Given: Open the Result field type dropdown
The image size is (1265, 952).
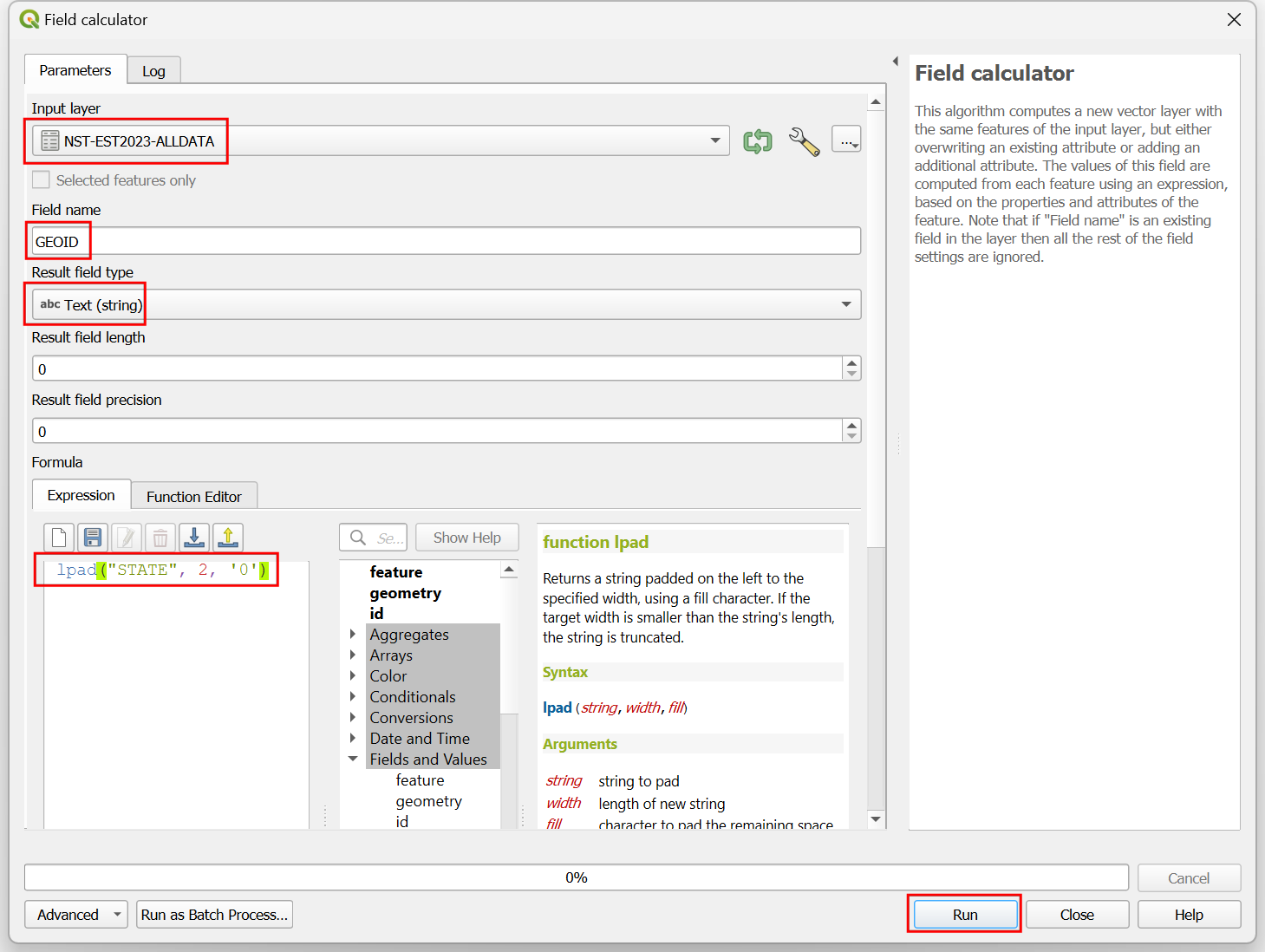Looking at the screenshot, I should click(x=845, y=304).
